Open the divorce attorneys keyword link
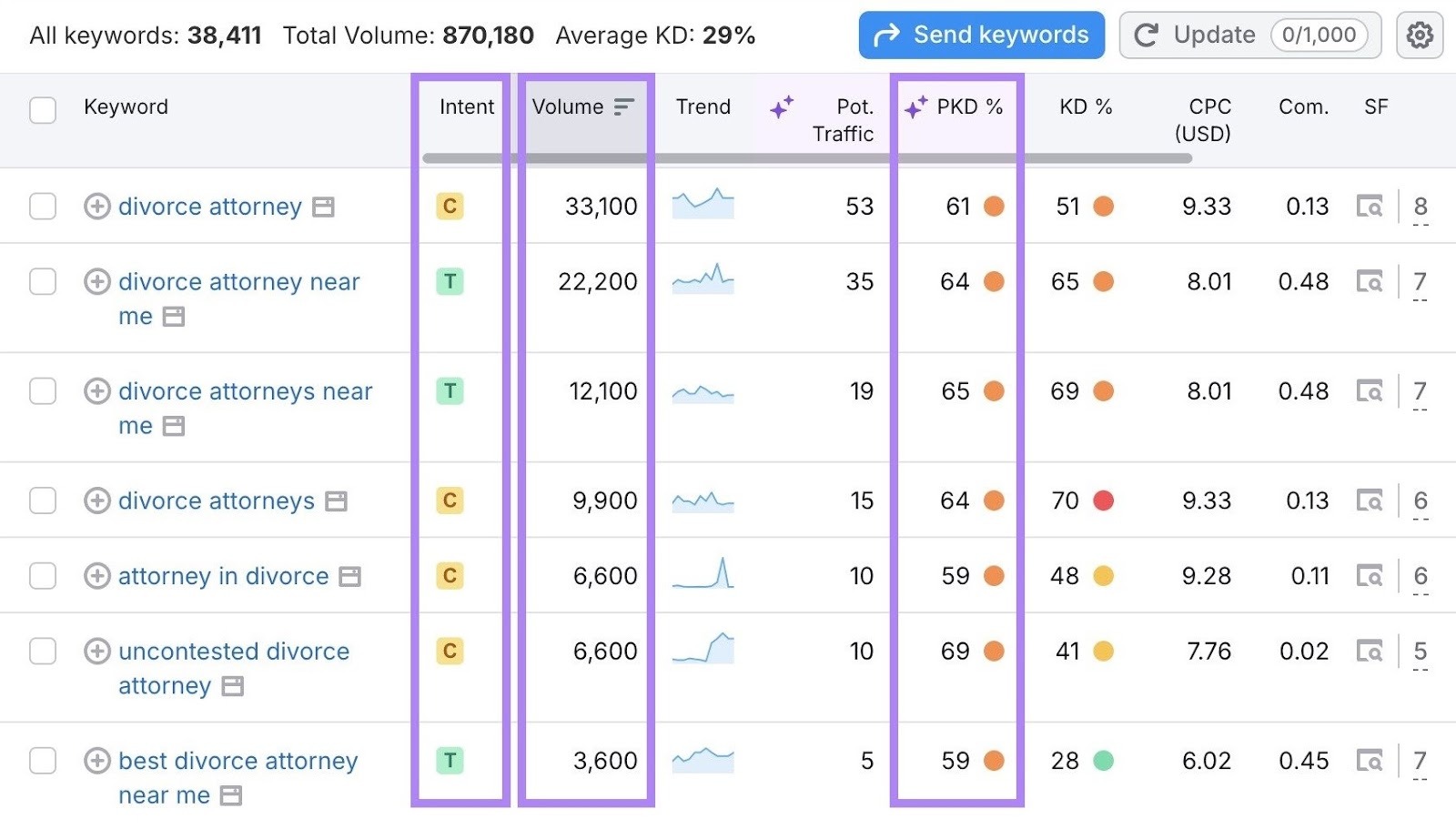The image size is (1456, 829). 216,501
